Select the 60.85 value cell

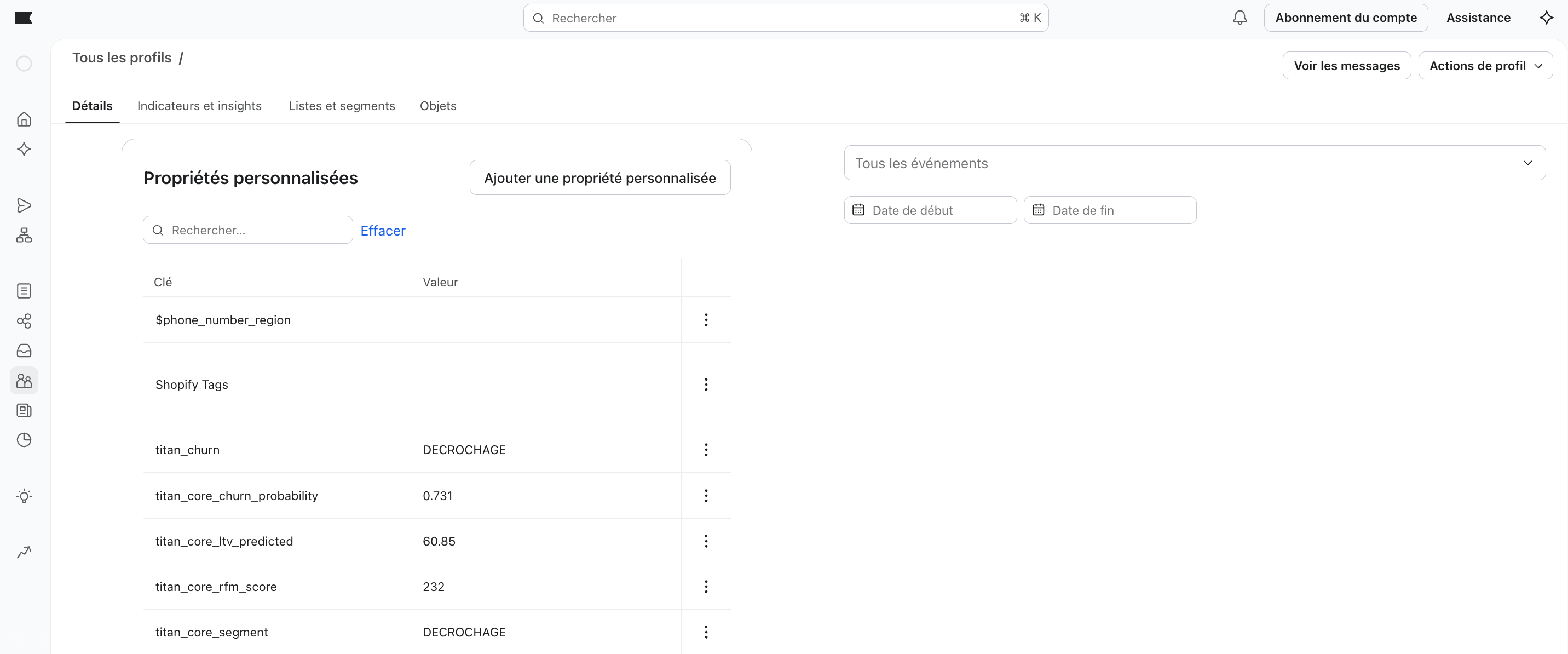pyautogui.click(x=439, y=541)
